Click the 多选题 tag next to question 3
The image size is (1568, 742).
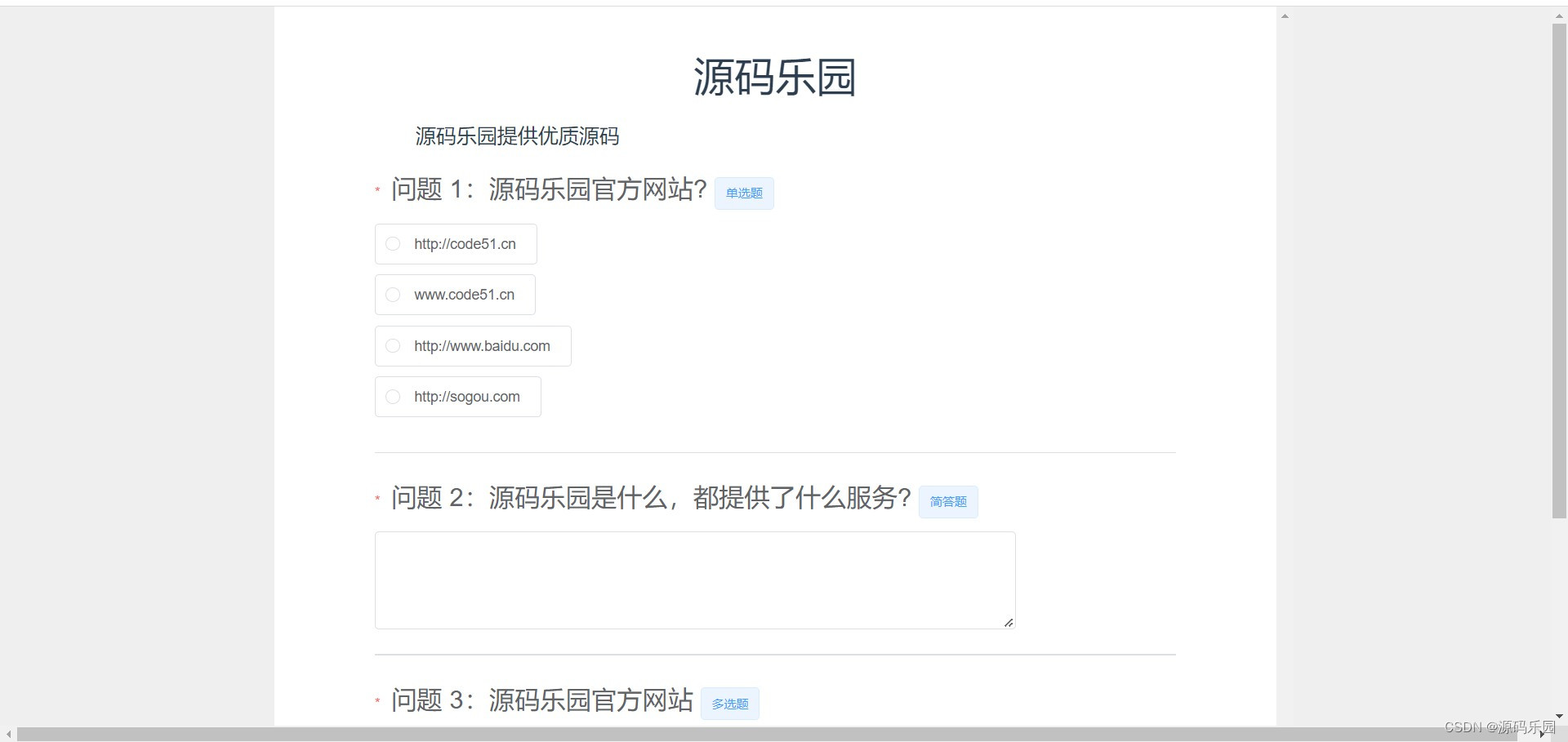point(729,703)
